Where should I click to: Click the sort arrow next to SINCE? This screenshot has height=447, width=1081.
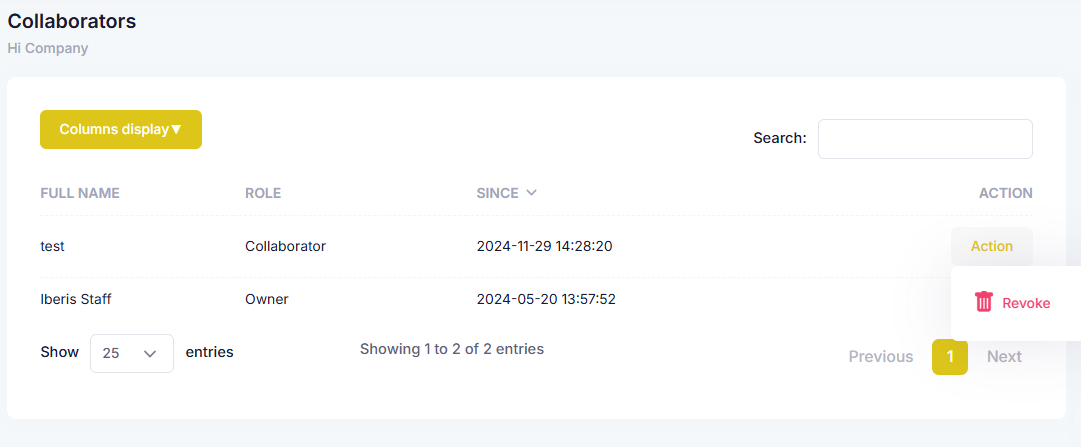point(531,193)
